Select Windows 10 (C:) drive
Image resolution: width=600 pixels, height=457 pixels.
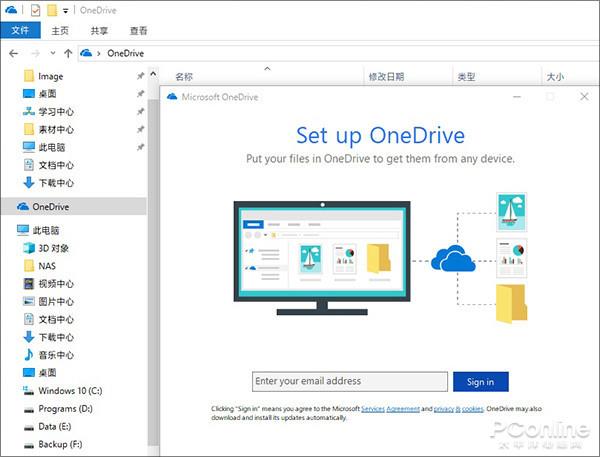(x=69, y=391)
